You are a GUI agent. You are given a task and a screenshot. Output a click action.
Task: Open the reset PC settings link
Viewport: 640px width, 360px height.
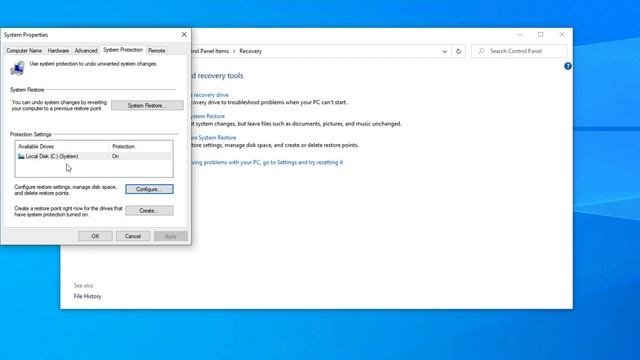267,162
